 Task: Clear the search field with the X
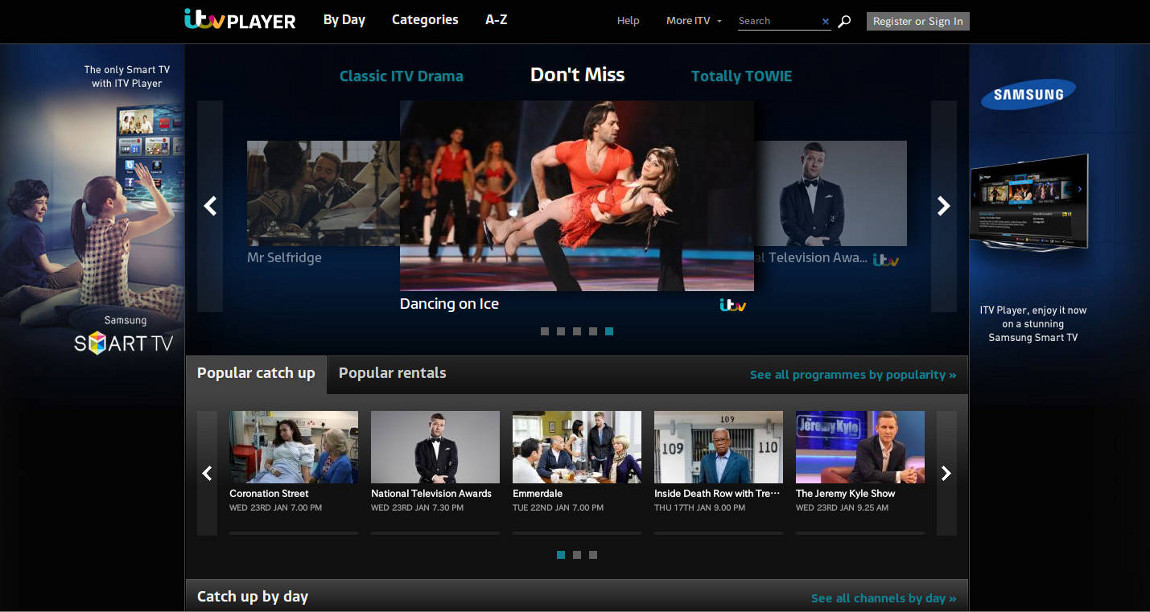coord(826,22)
